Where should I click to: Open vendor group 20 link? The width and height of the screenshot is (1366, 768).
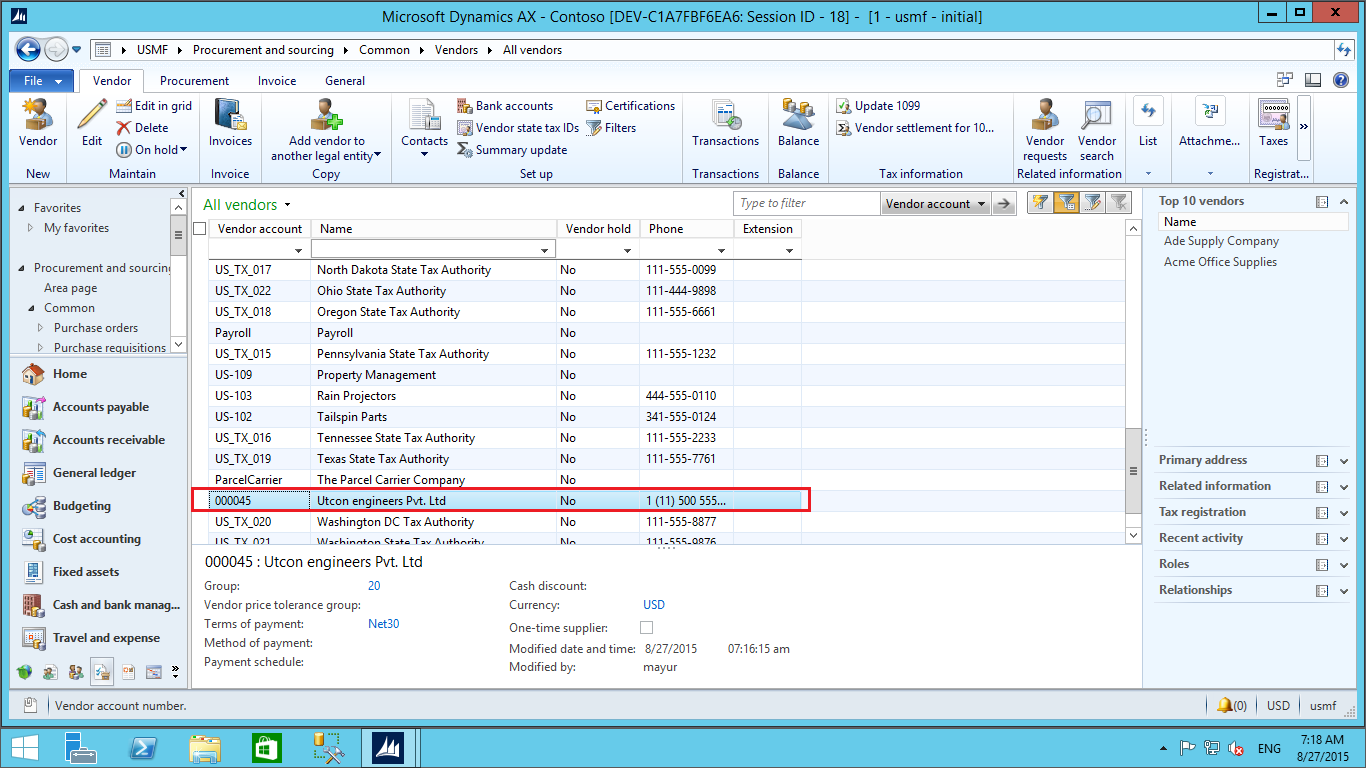click(374, 586)
